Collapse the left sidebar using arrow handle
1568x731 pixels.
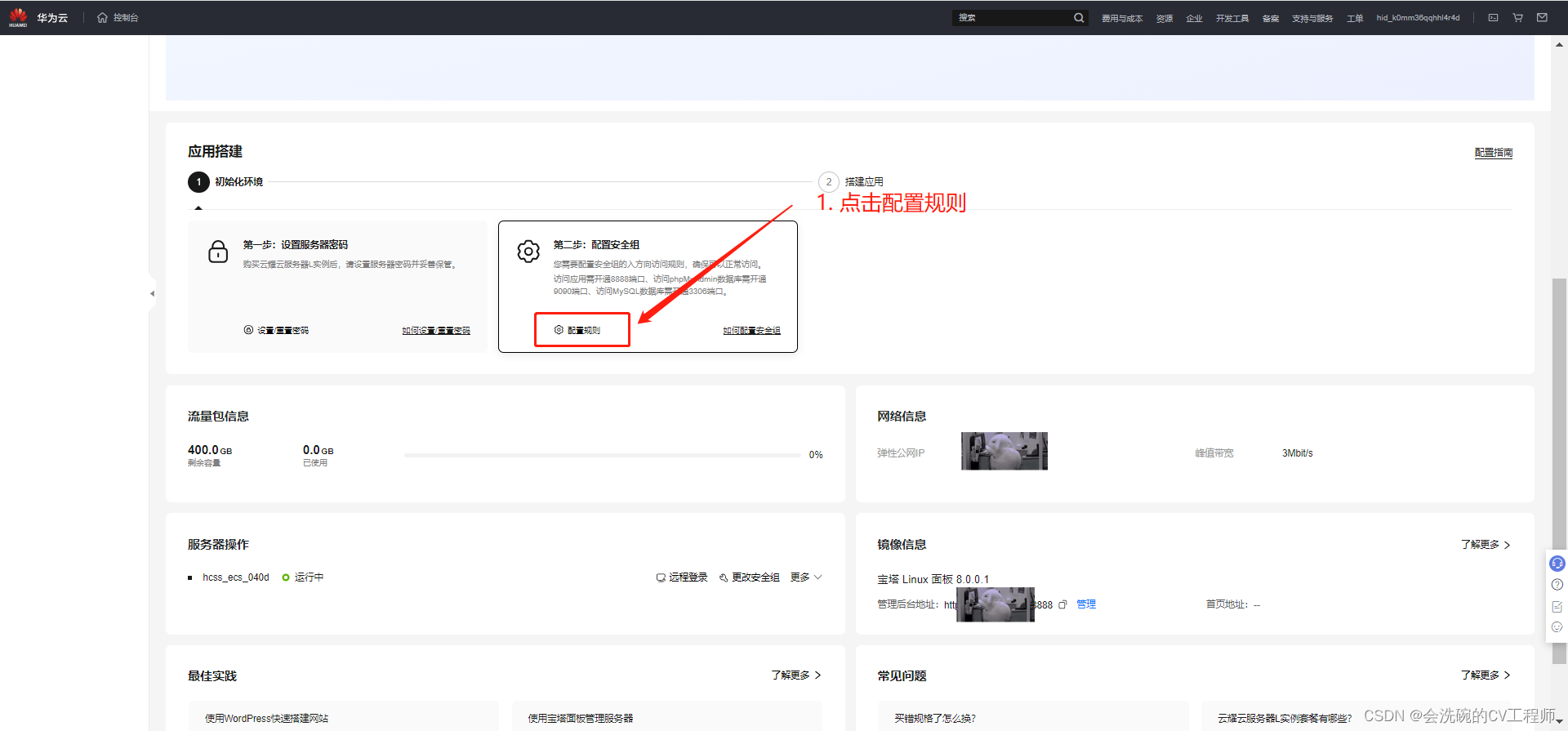[152, 293]
